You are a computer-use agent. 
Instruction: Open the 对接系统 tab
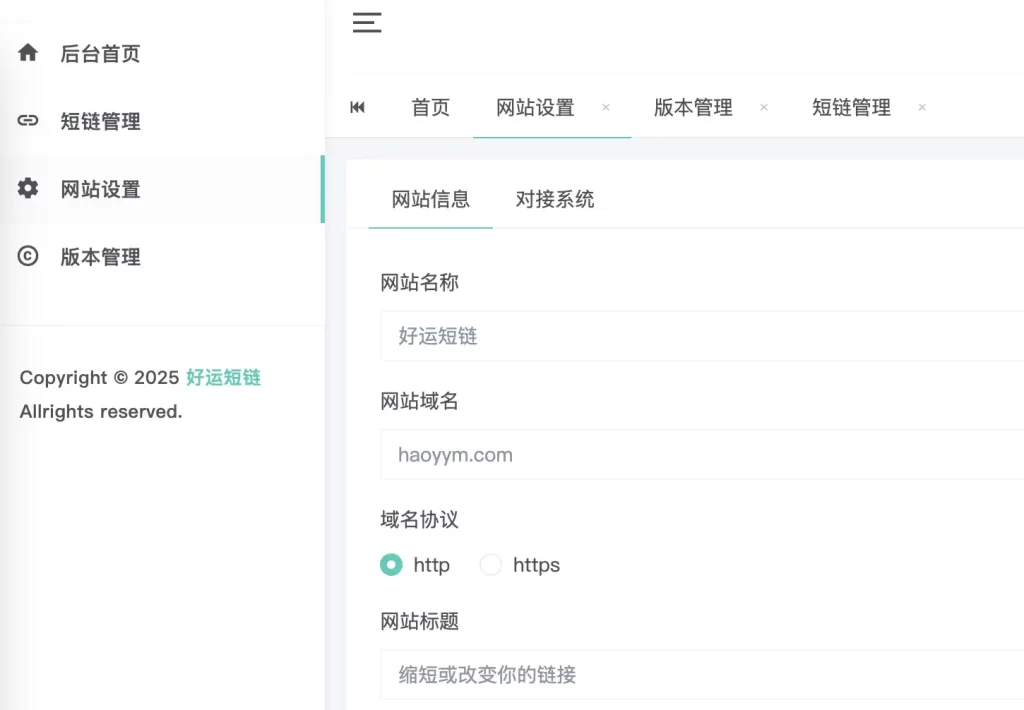tap(555, 200)
